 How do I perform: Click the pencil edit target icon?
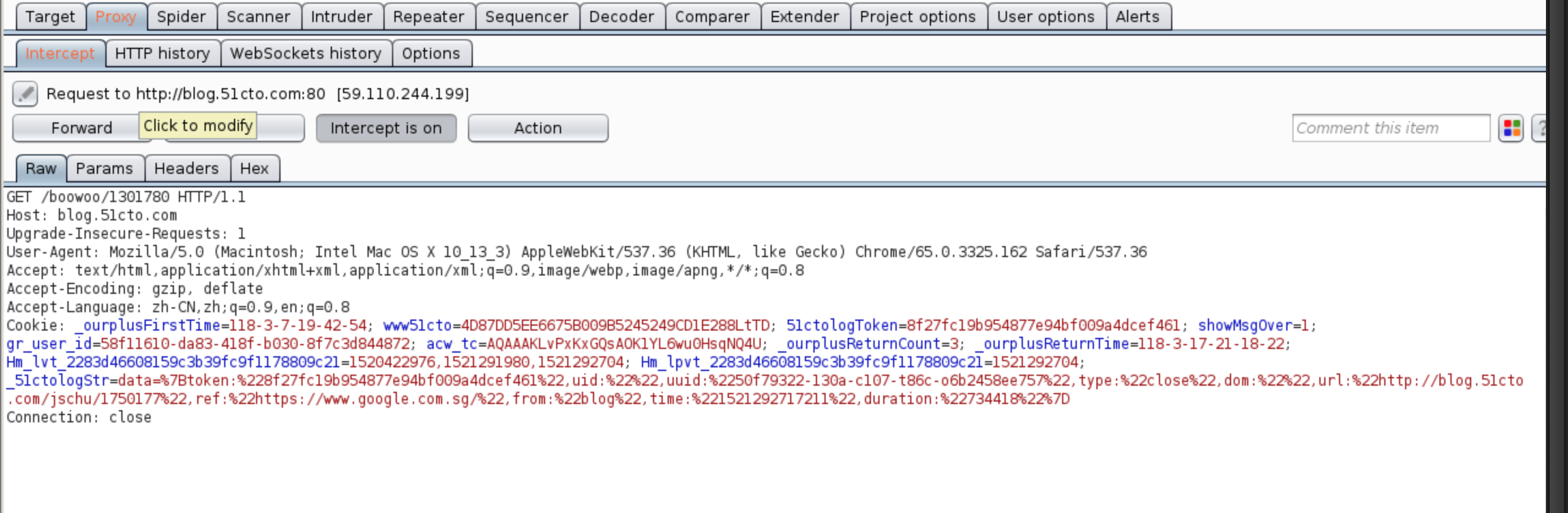pos(25,94)
